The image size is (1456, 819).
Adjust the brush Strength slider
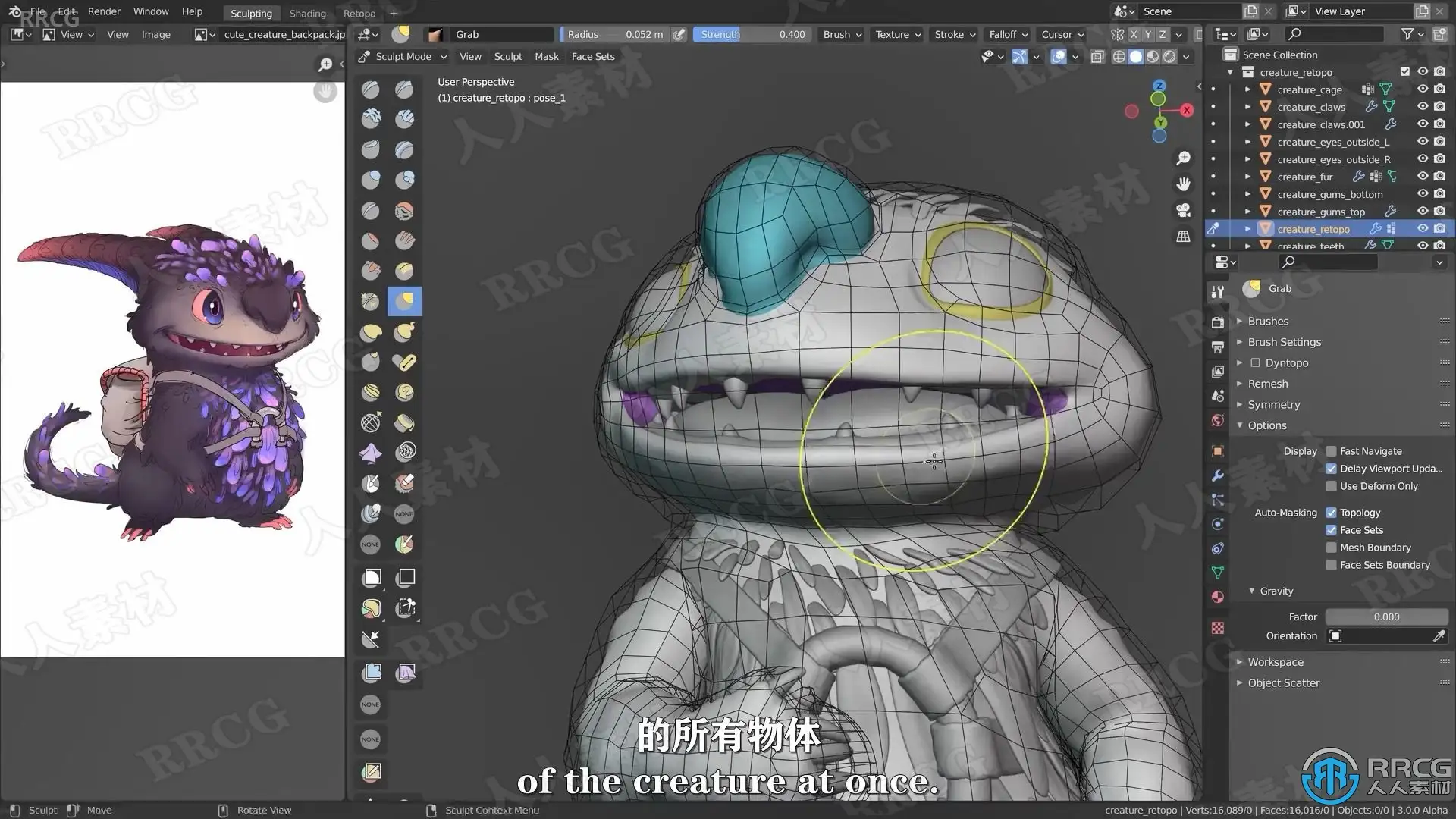pos(751,34)
